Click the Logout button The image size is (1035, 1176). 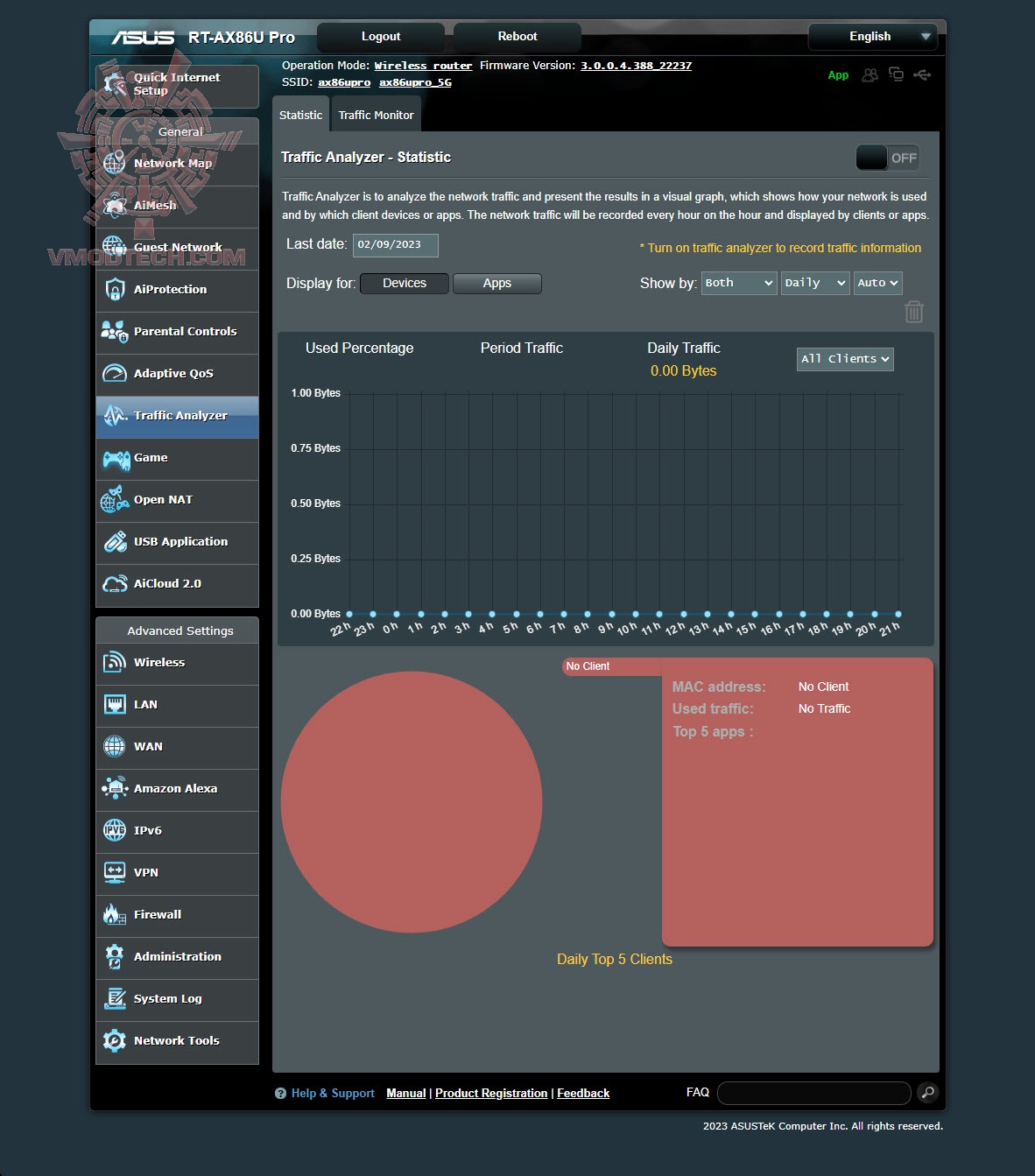pyautogui.click(x=381, y=37)
